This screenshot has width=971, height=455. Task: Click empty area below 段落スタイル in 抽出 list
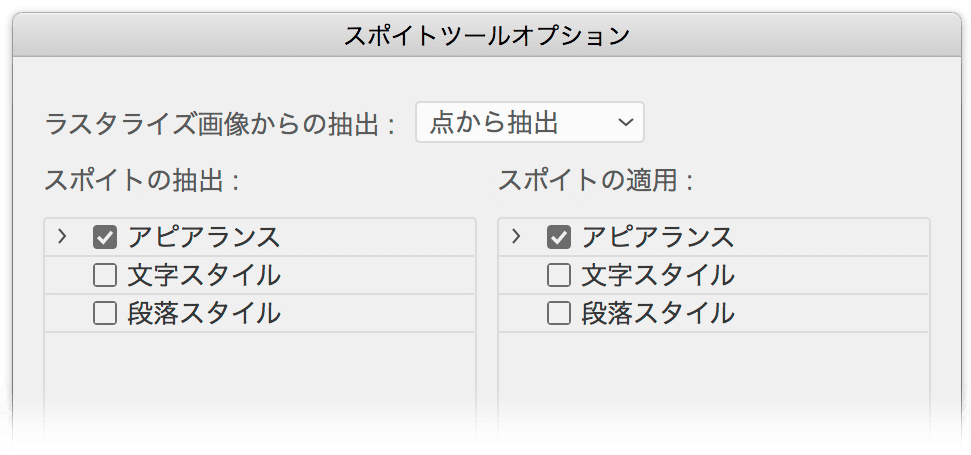coord(260,384)
